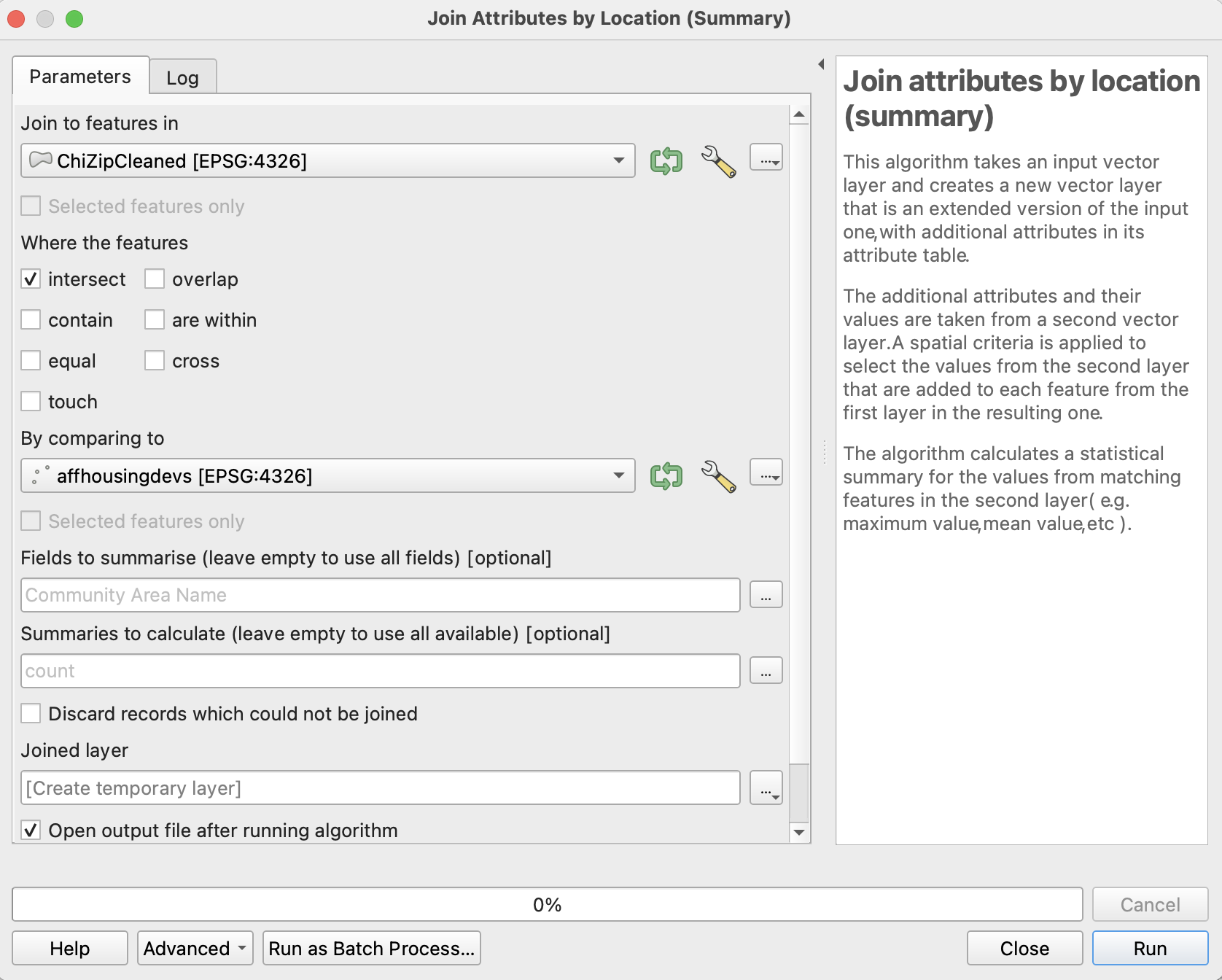Viewport: 1222px width, 980px height.
Task: Click iterate-over-layer icon for ChiZipCleaned
Action: pos(666,161)
